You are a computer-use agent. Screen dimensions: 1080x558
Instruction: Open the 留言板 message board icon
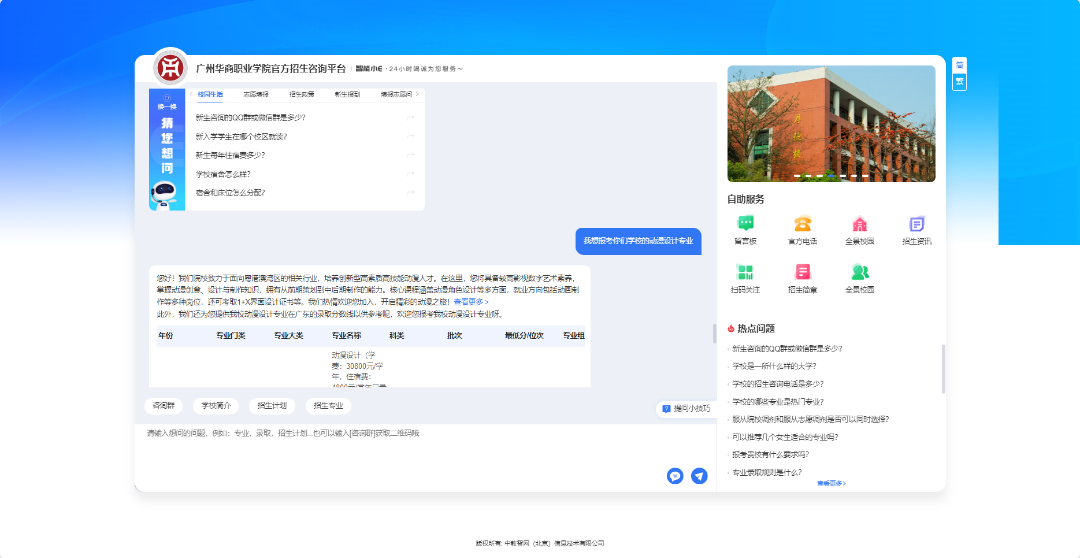point(745,225)
